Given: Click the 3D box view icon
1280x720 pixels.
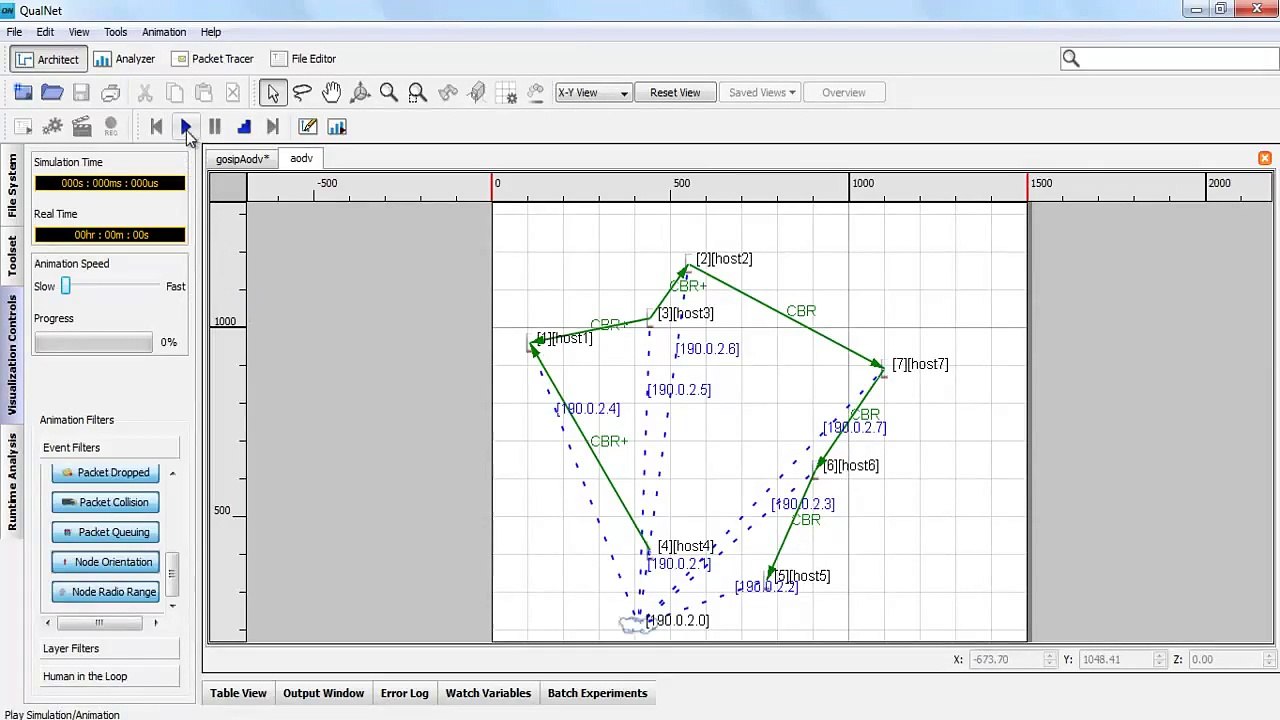Looking at the screenshot, I should [477, 93].
